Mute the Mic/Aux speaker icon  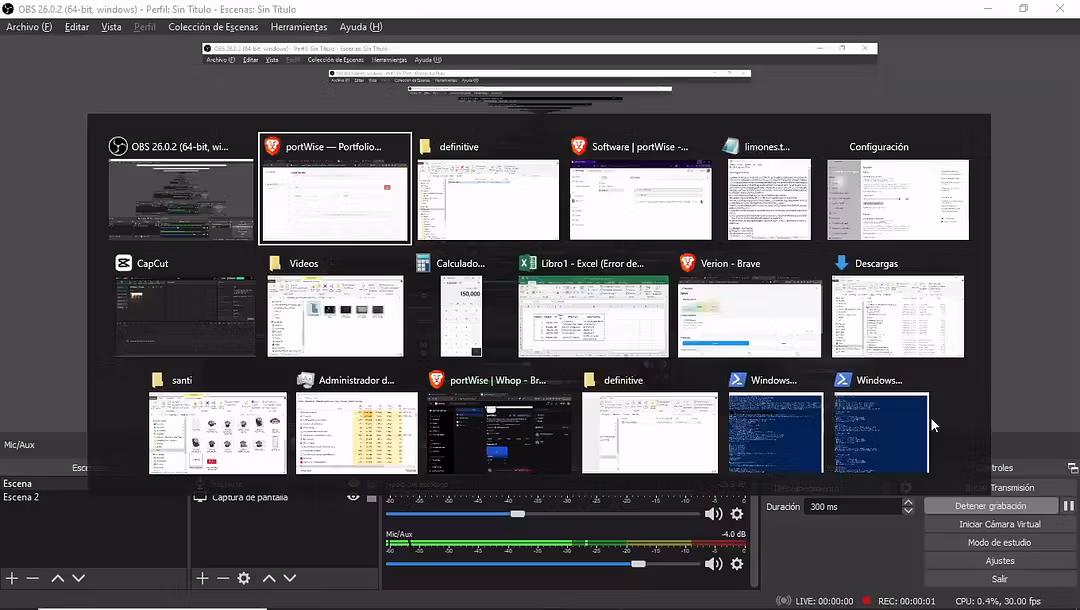(x=713, y=564)
